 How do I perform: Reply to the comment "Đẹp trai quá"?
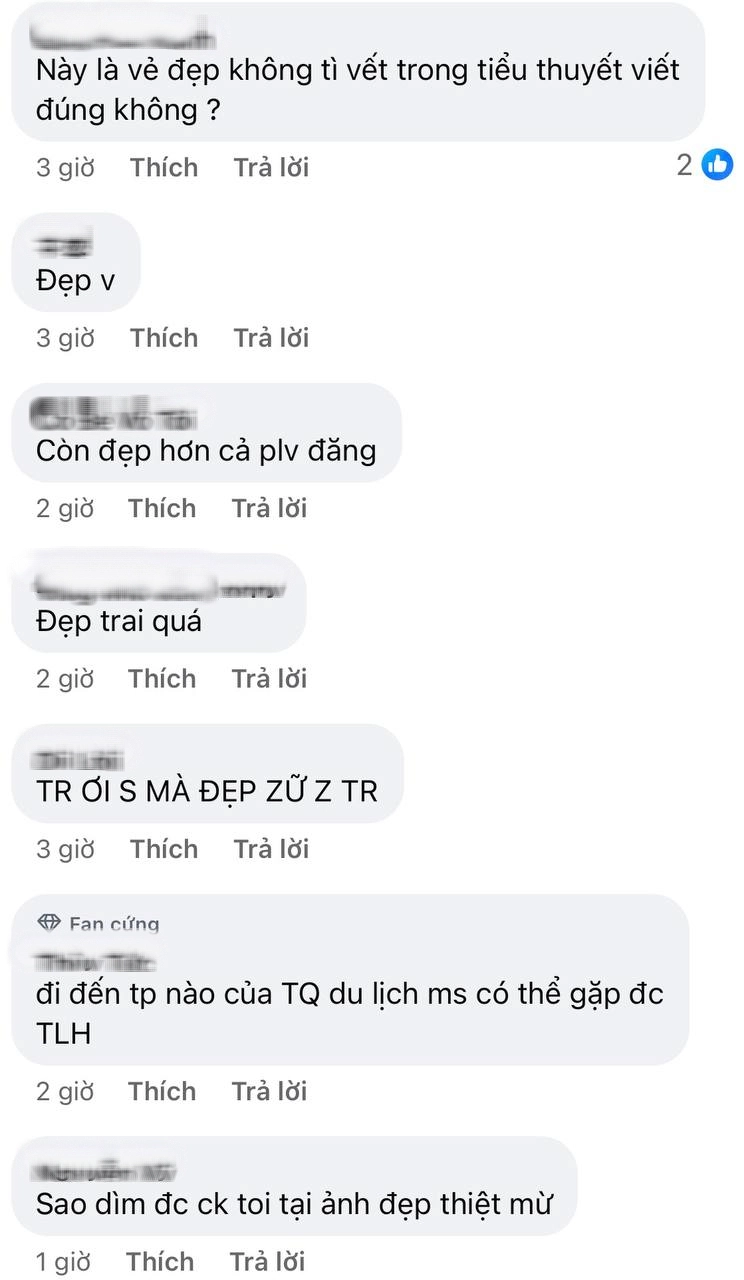coord(270,678)
